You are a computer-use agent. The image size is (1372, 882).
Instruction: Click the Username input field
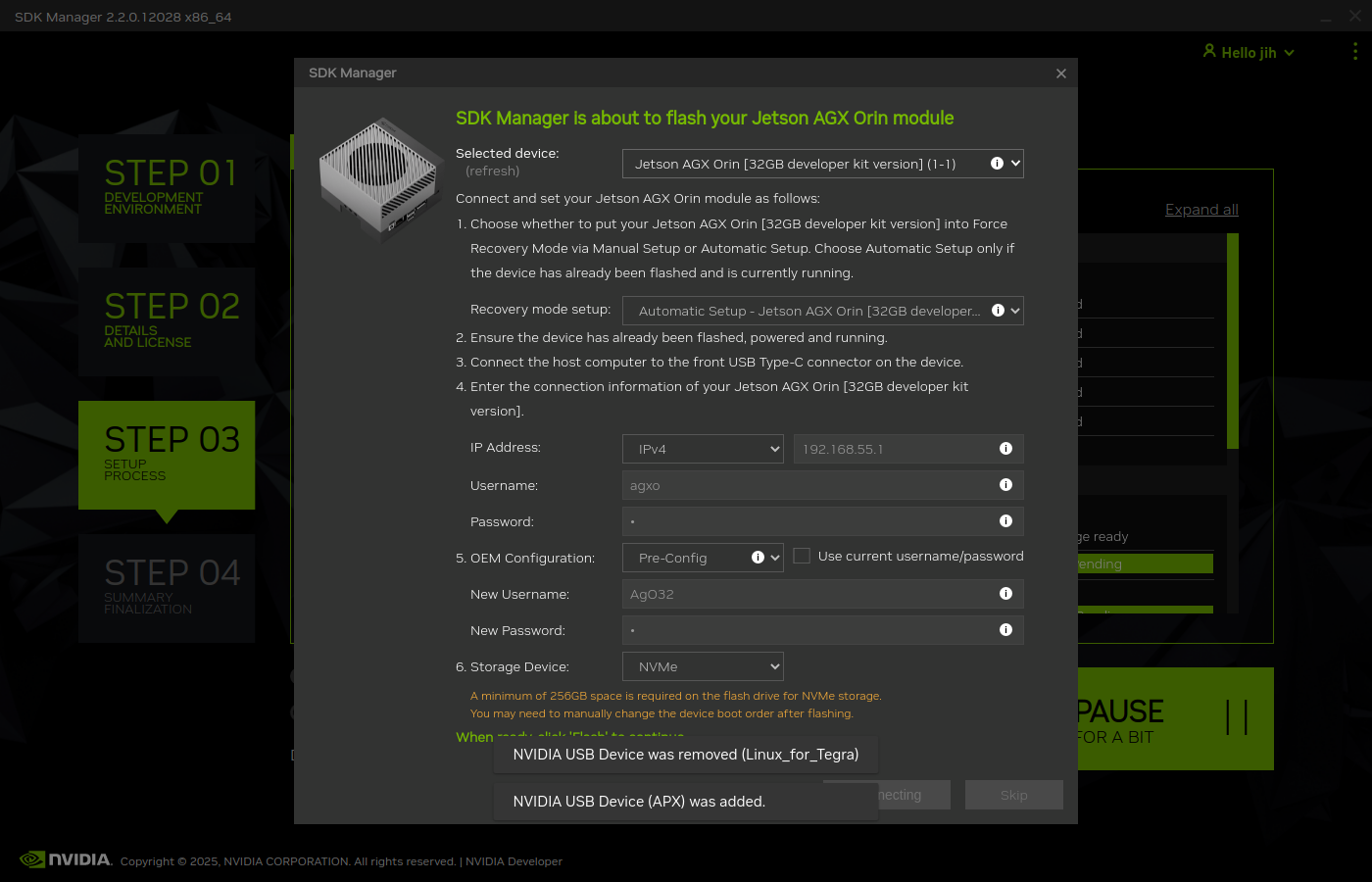(x=823, y=485)
